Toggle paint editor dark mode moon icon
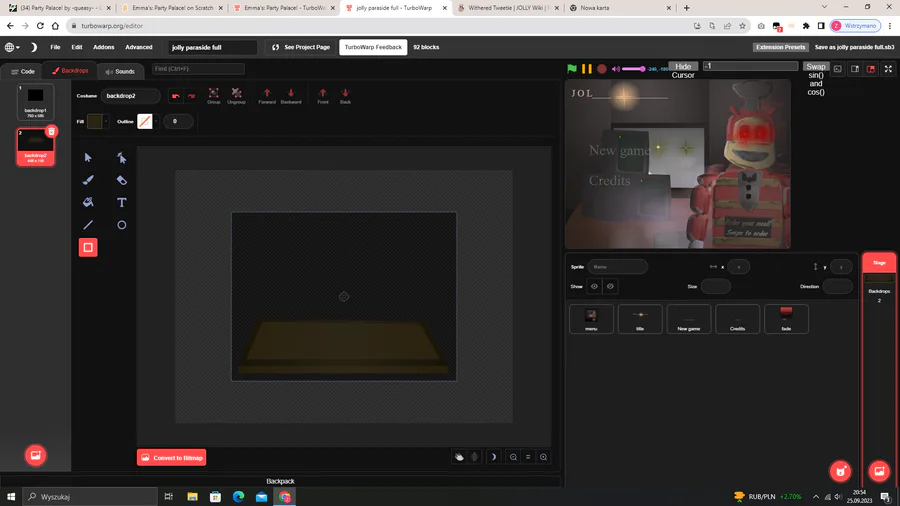 [493, 457]
